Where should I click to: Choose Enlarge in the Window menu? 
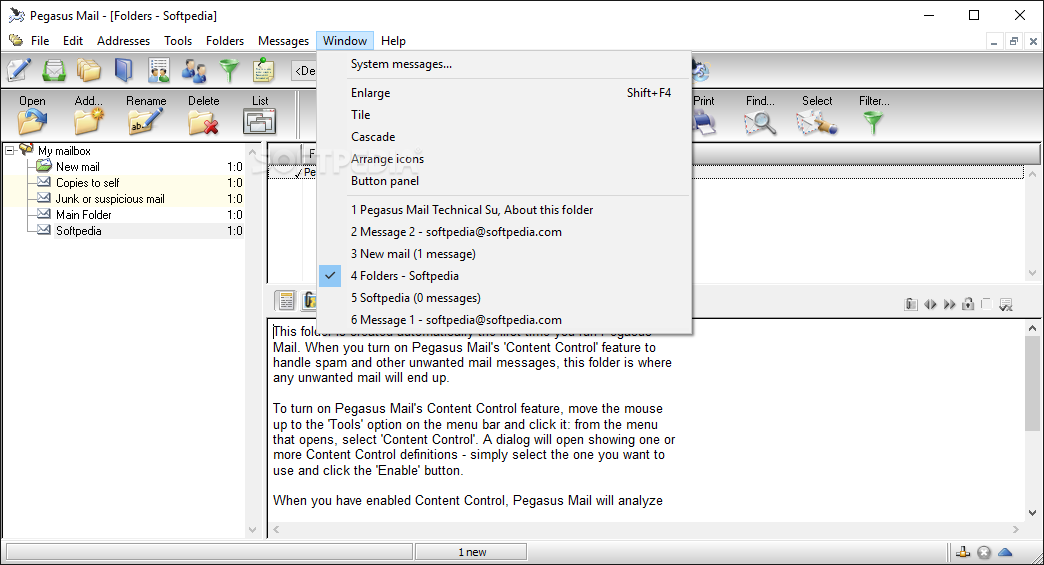coord(505,93)
